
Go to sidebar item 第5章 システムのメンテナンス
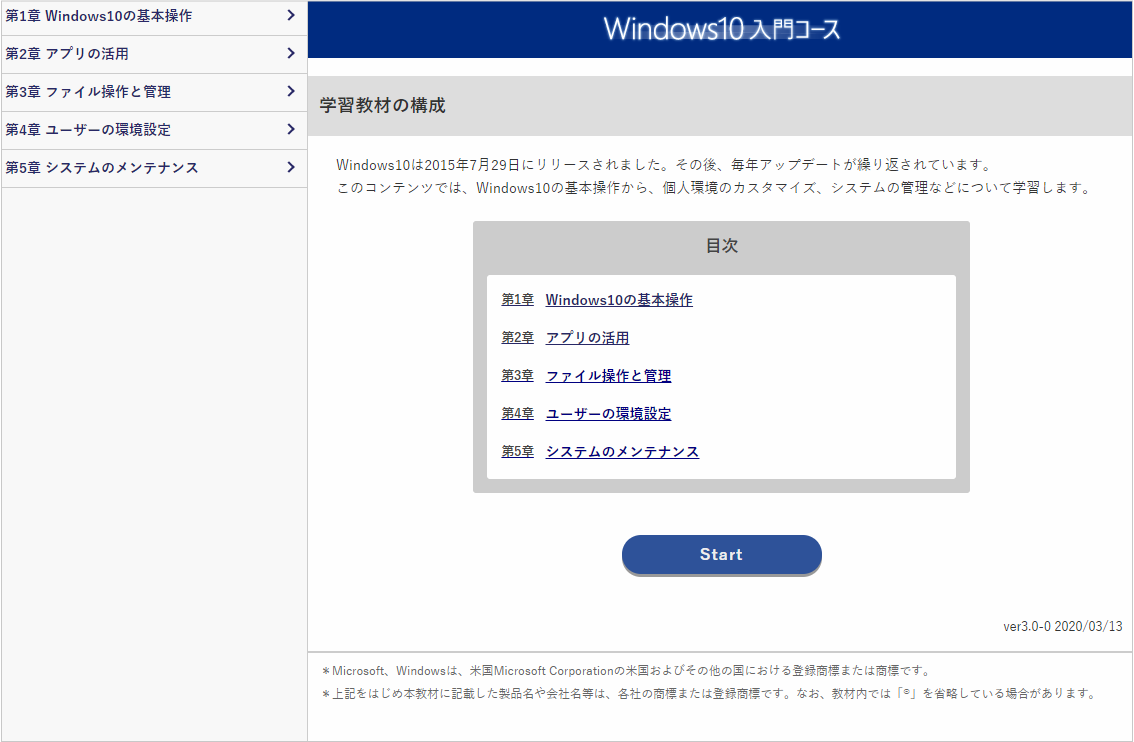tap(154, 168)
